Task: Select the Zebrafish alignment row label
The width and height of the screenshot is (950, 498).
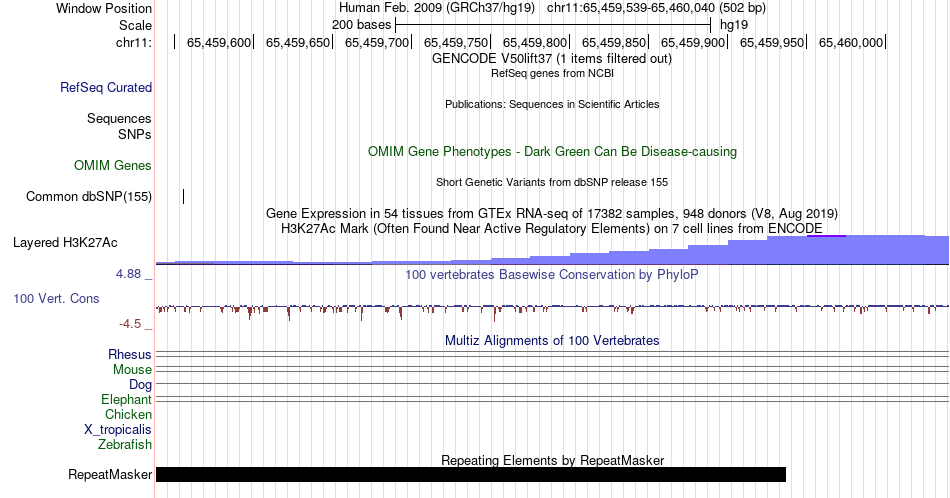Action: pos(125,444)
